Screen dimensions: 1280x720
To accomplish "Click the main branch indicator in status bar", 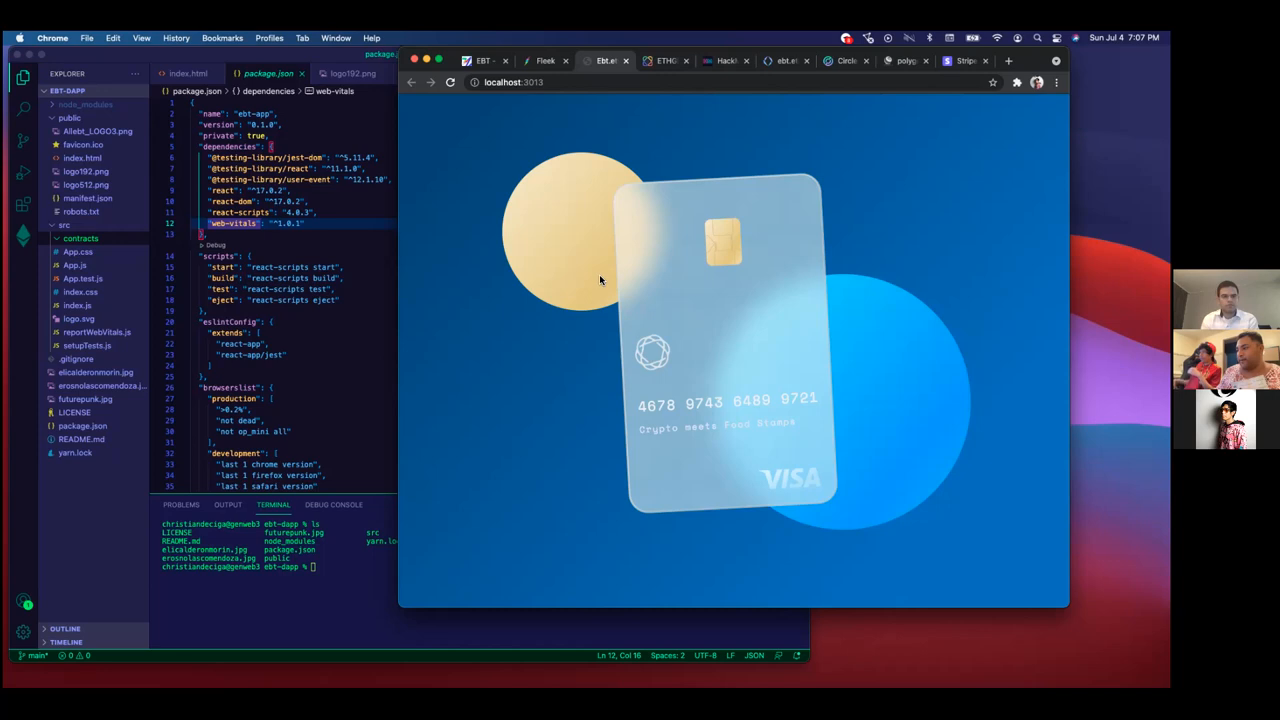I will click(x=33, y=656).
